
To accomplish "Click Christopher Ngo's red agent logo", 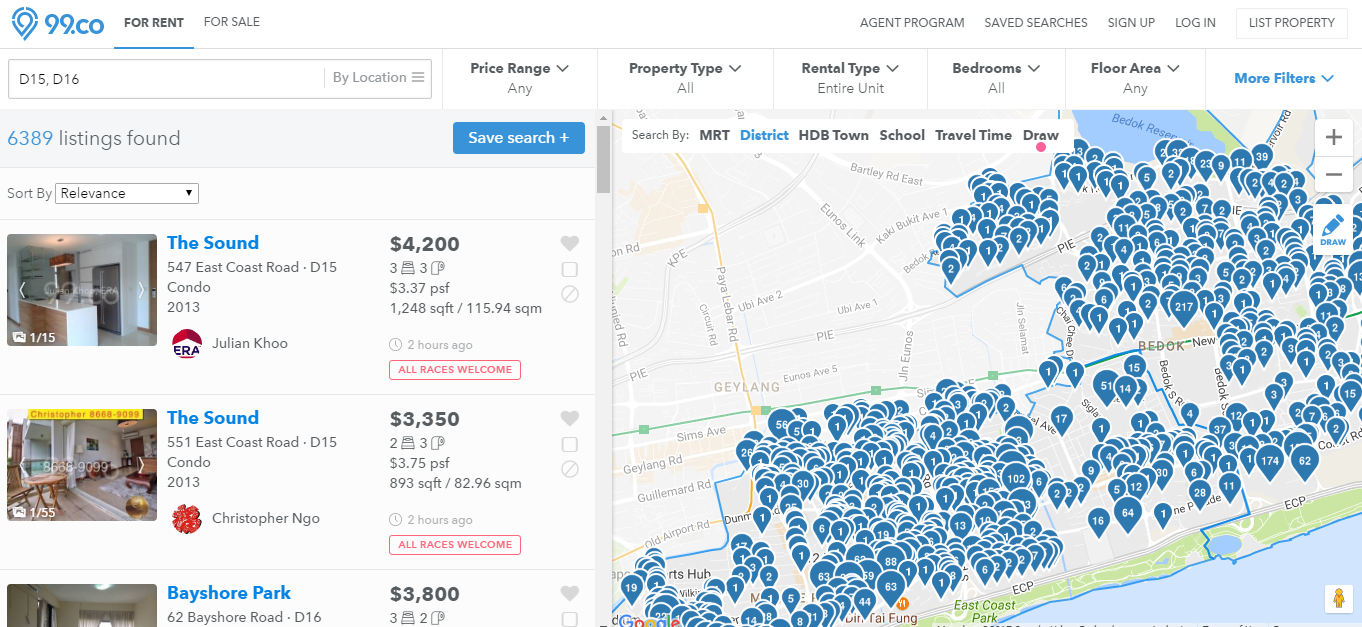I will click(187, 518).
